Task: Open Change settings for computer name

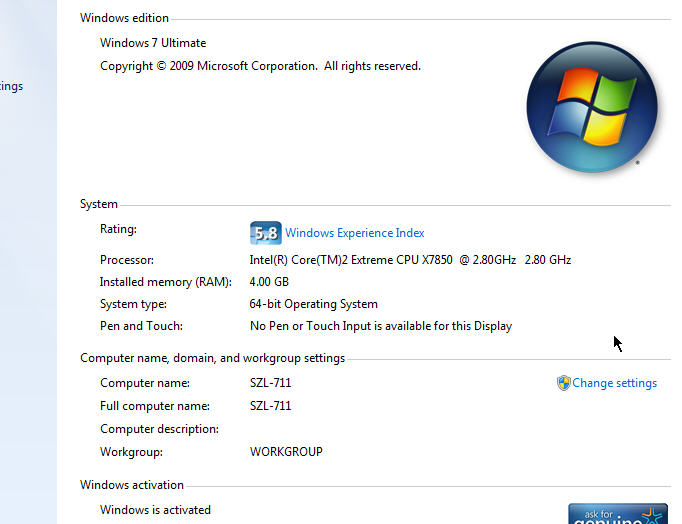Action: 614,383
